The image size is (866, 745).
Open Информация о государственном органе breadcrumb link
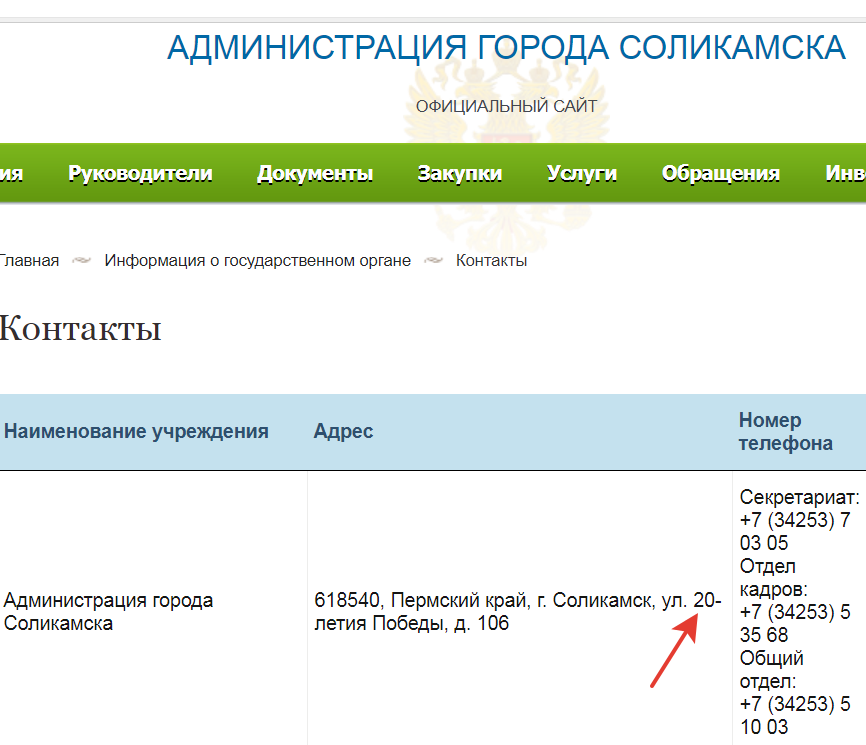click(x=257, y=261)
